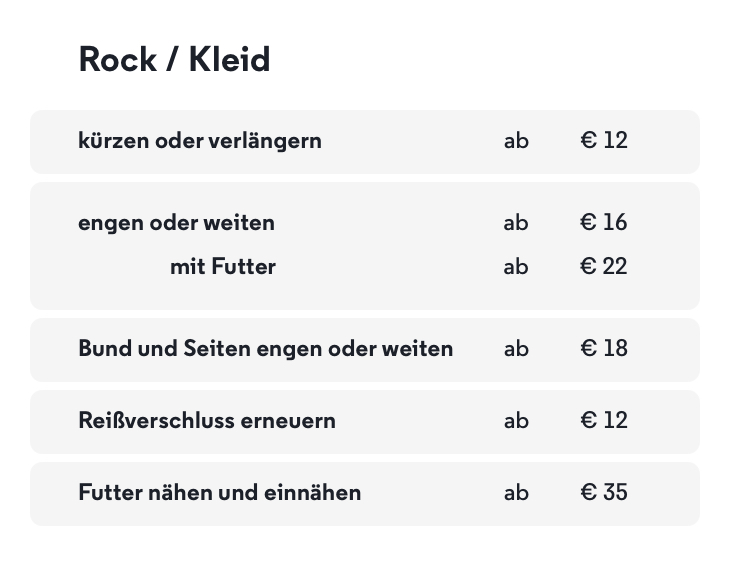Select the indented 'mit Futter' option
Viewport: 730px width, 562px height.
coord(223,267)
